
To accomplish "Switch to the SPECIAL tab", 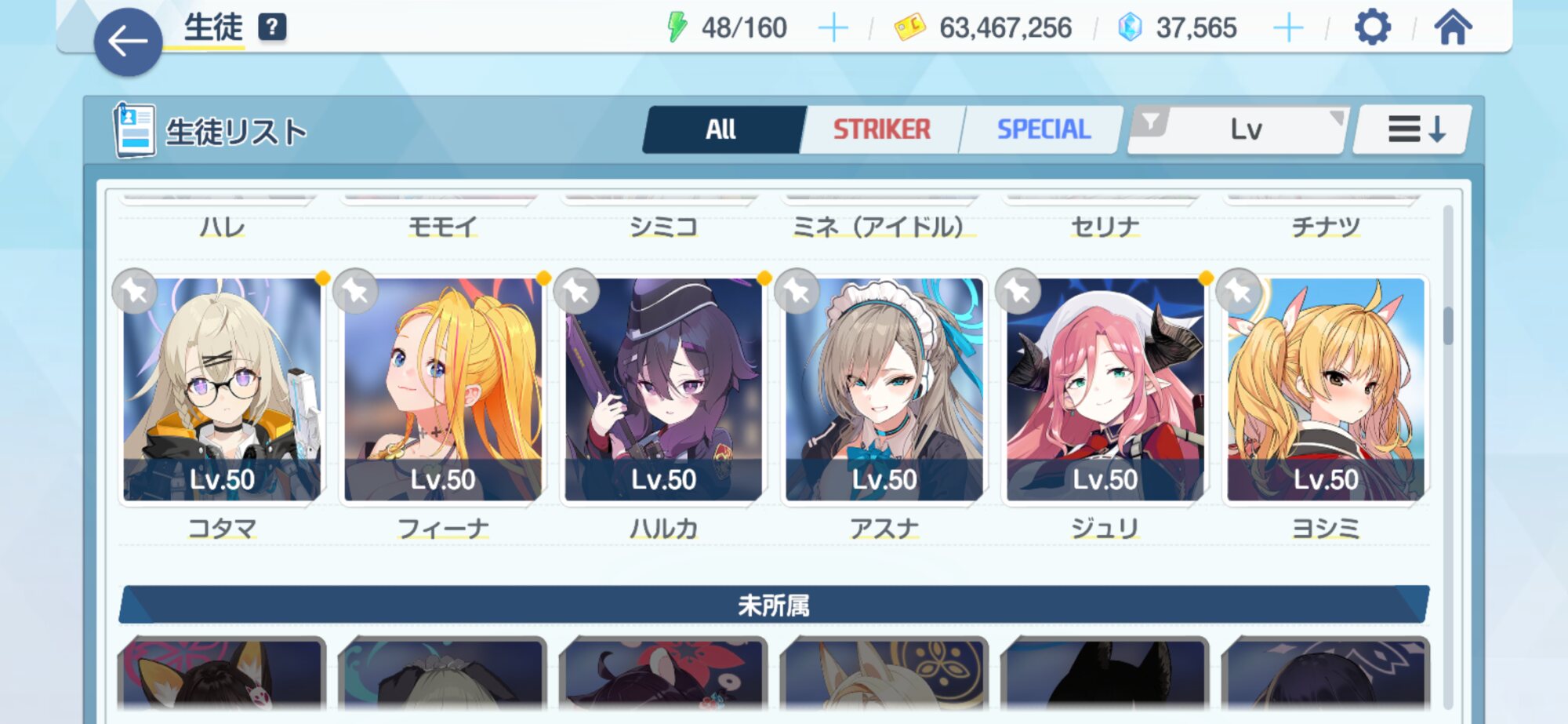I will click(x=1044, y=129).
